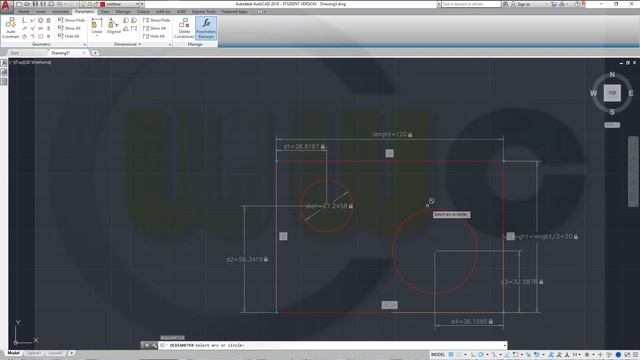Click the customize command line wrench icon
Screen dimensions: 640x360
click(154, 345)
